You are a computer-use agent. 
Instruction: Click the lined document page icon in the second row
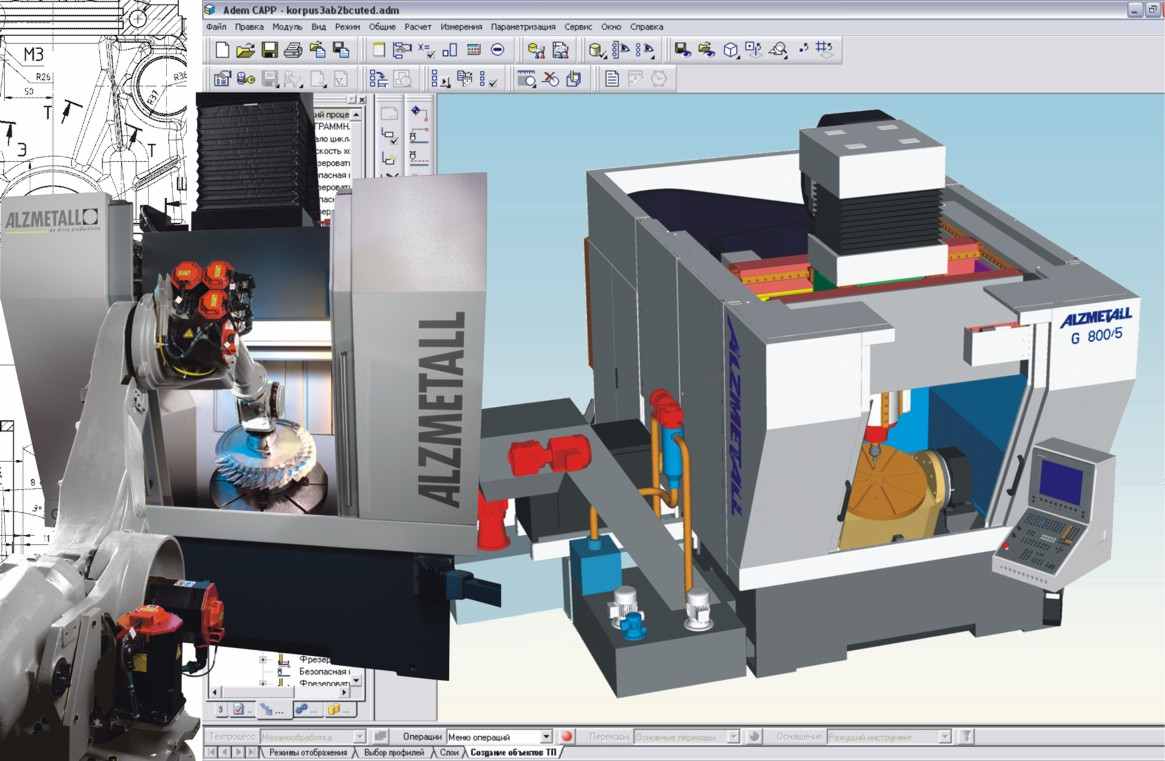pyautogui.click(x=611, y=79)
